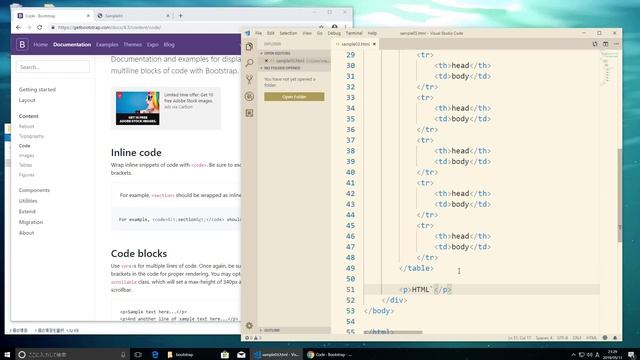This screenshot has height=360, width=640.
Task: Open the Search view in VS Code
Action: point(249,63)
